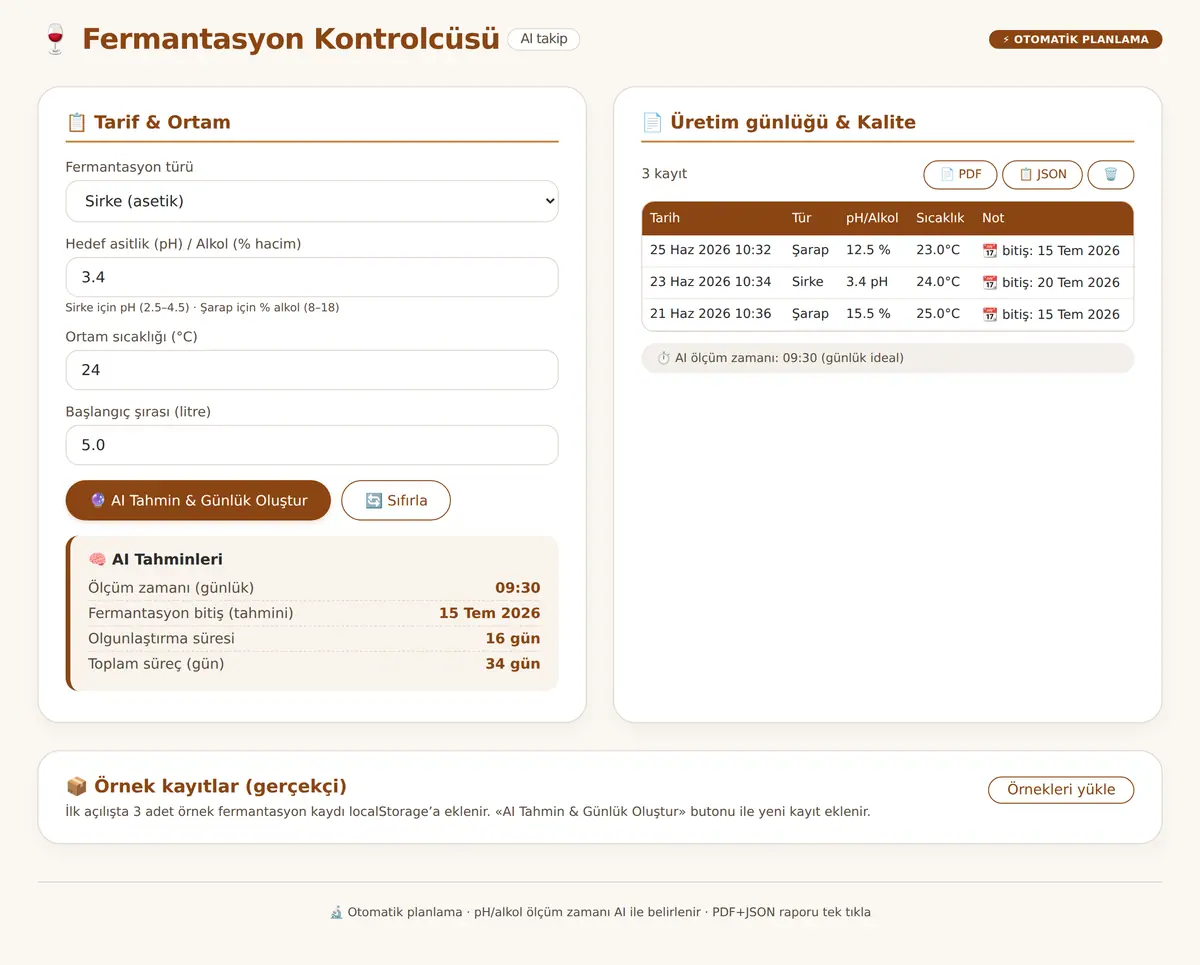Click the Örnekleri yükle button
1200x965 pixels.
pos(1061,789)
